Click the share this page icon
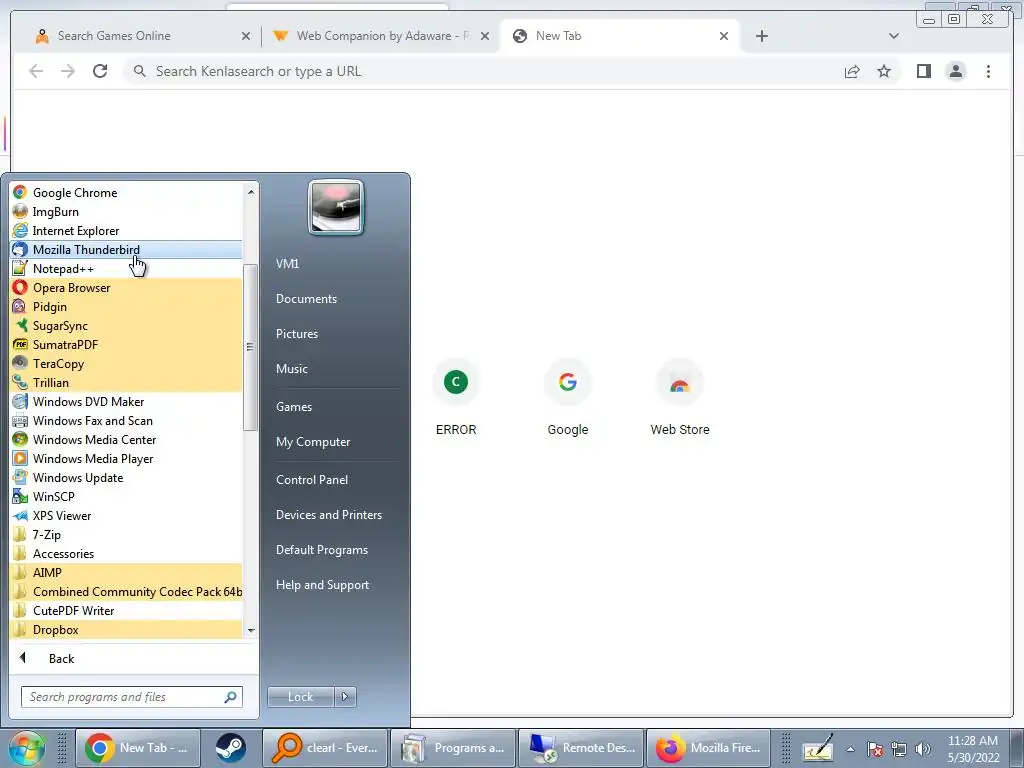The width and height of the screenshot is (1024, 768). click(852, 71)
